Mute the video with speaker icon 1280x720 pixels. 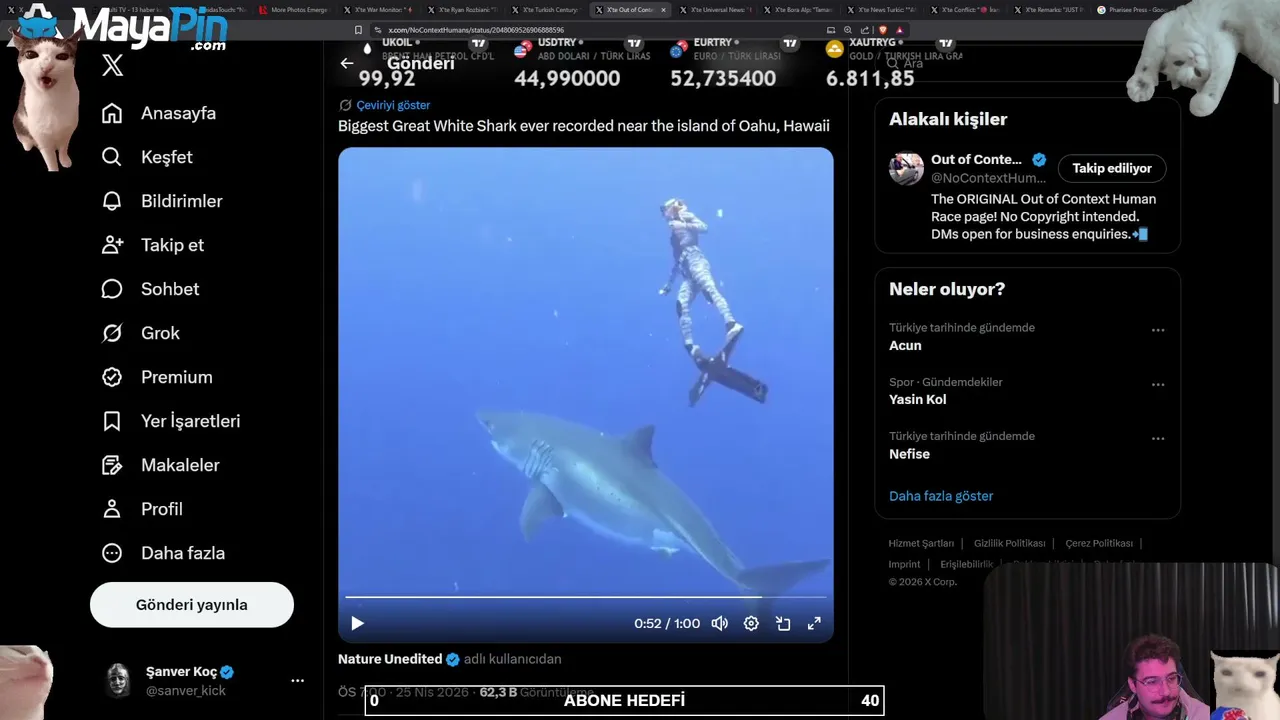(719, 623)
